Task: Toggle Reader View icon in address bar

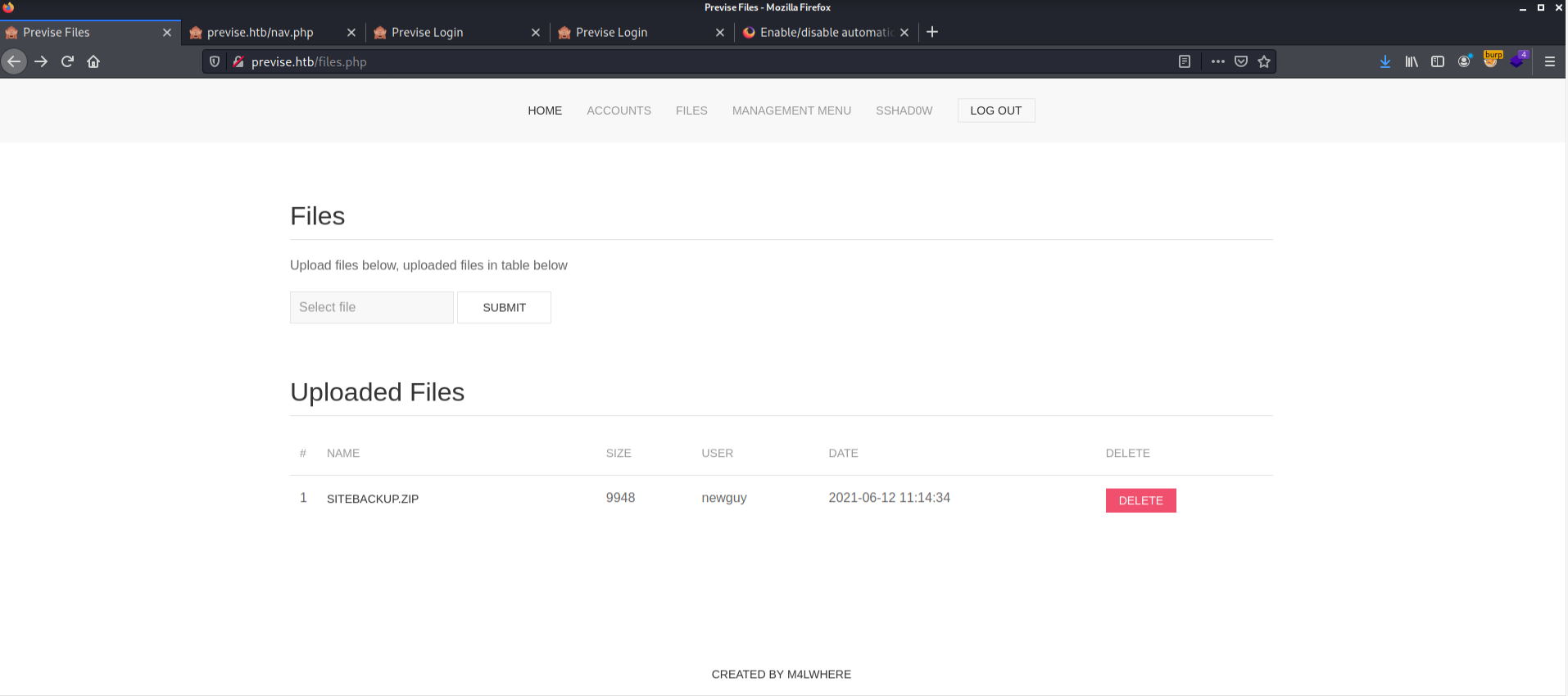Action: (x=1184, y=61)
